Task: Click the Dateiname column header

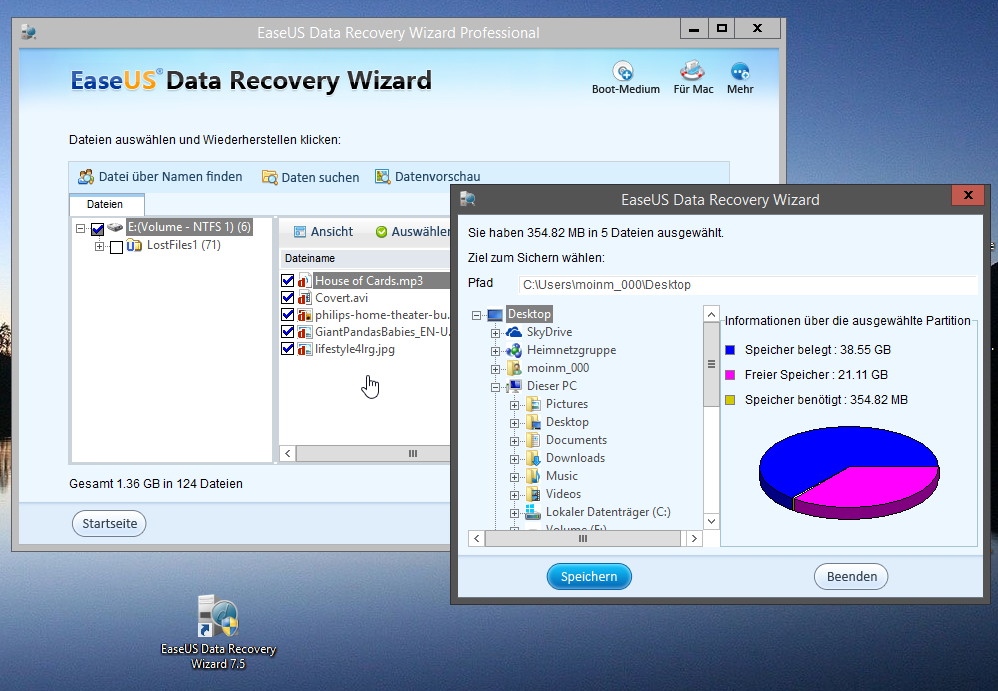Action: (365, 258)
